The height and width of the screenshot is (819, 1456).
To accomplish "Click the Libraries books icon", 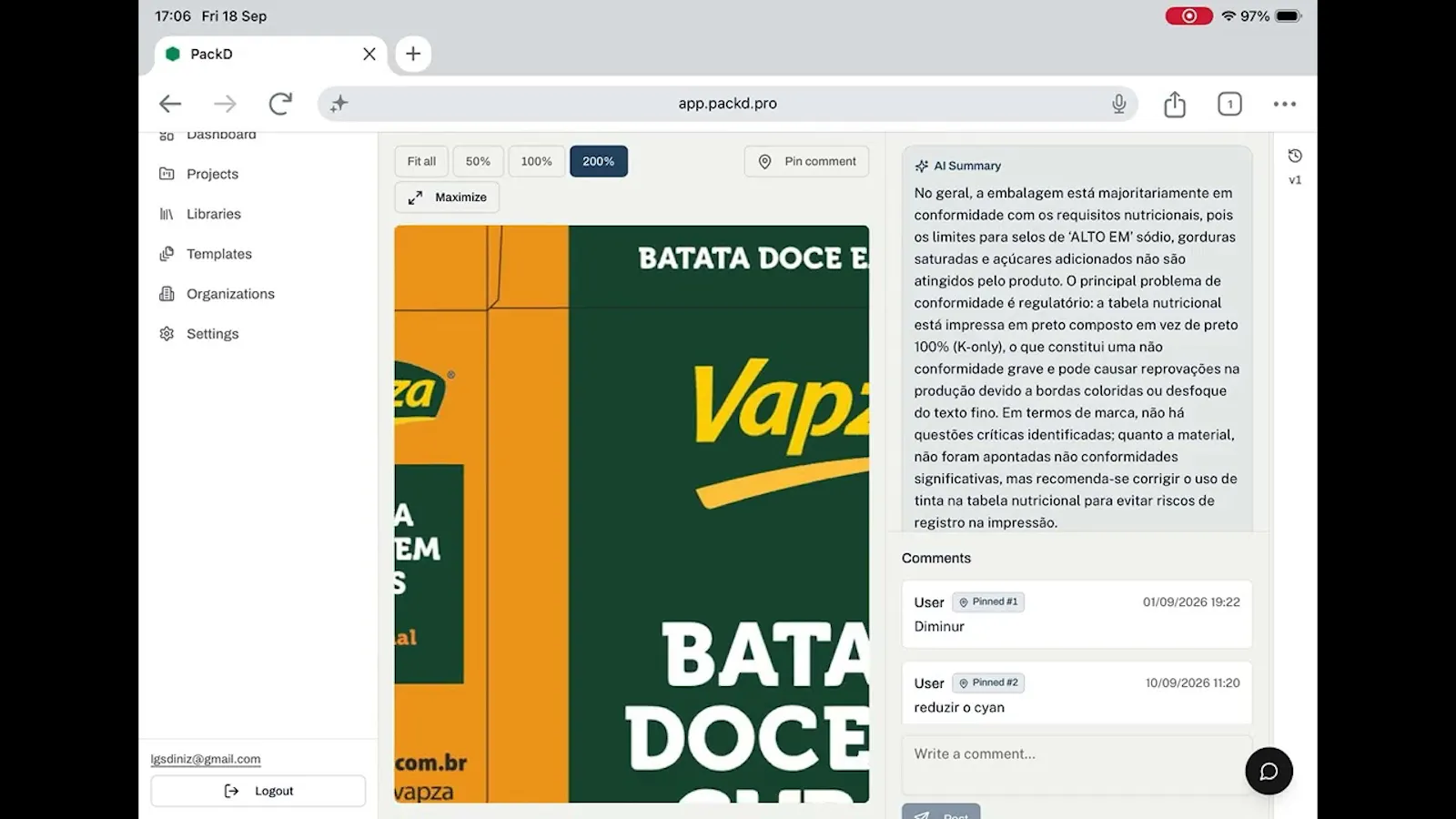I will tap(167, 214).
